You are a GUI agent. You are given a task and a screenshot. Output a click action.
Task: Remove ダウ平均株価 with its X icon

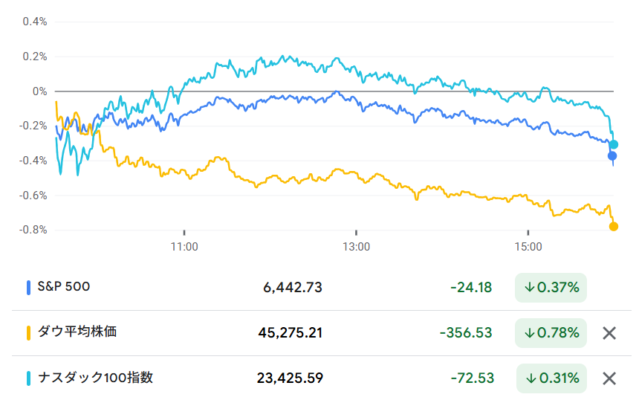click(609, 333)
